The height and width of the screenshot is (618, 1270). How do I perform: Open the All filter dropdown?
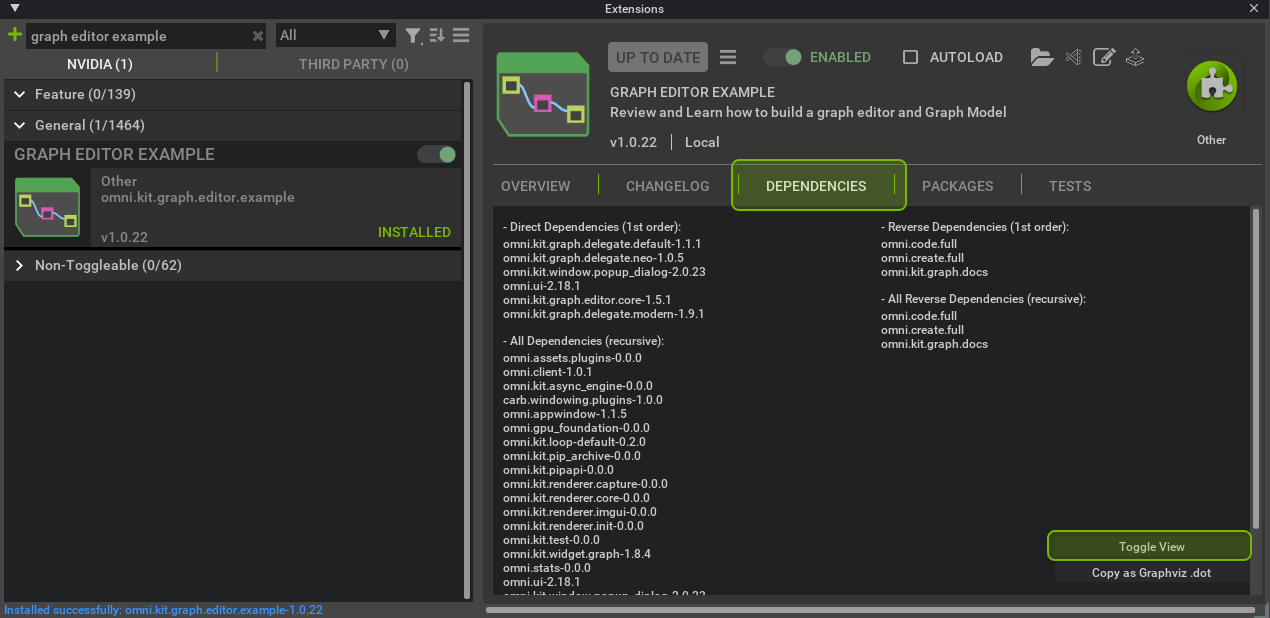coord(335,35)
